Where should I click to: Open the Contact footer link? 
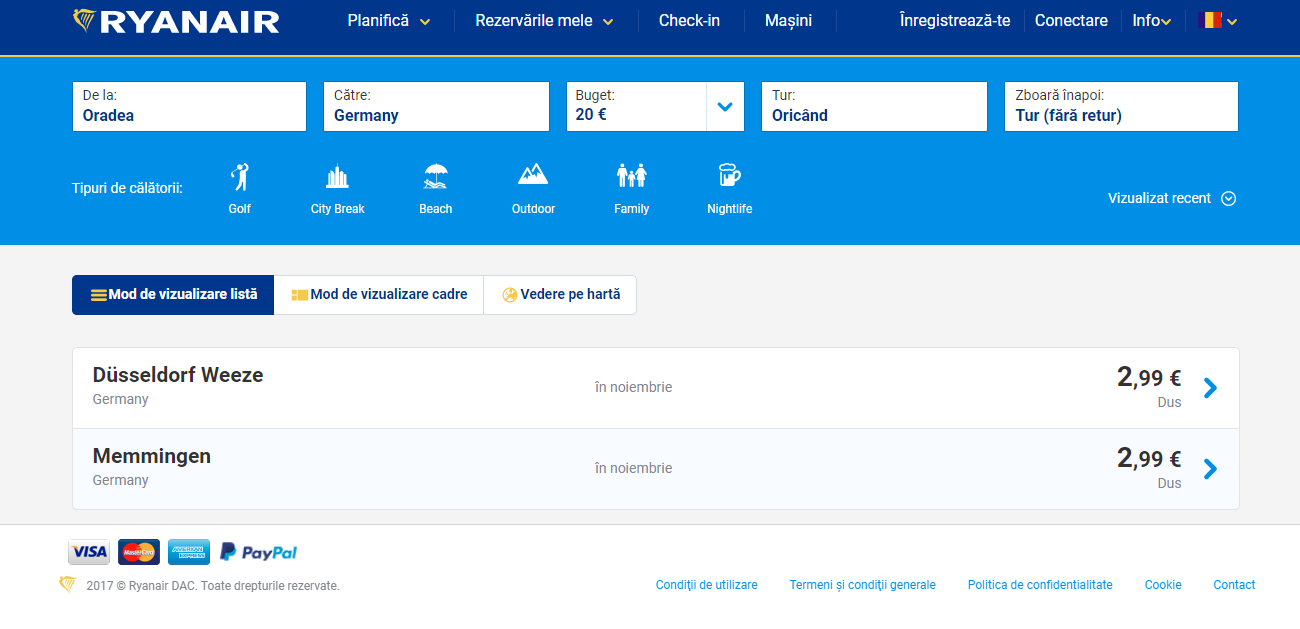(x=1234, y=585)
